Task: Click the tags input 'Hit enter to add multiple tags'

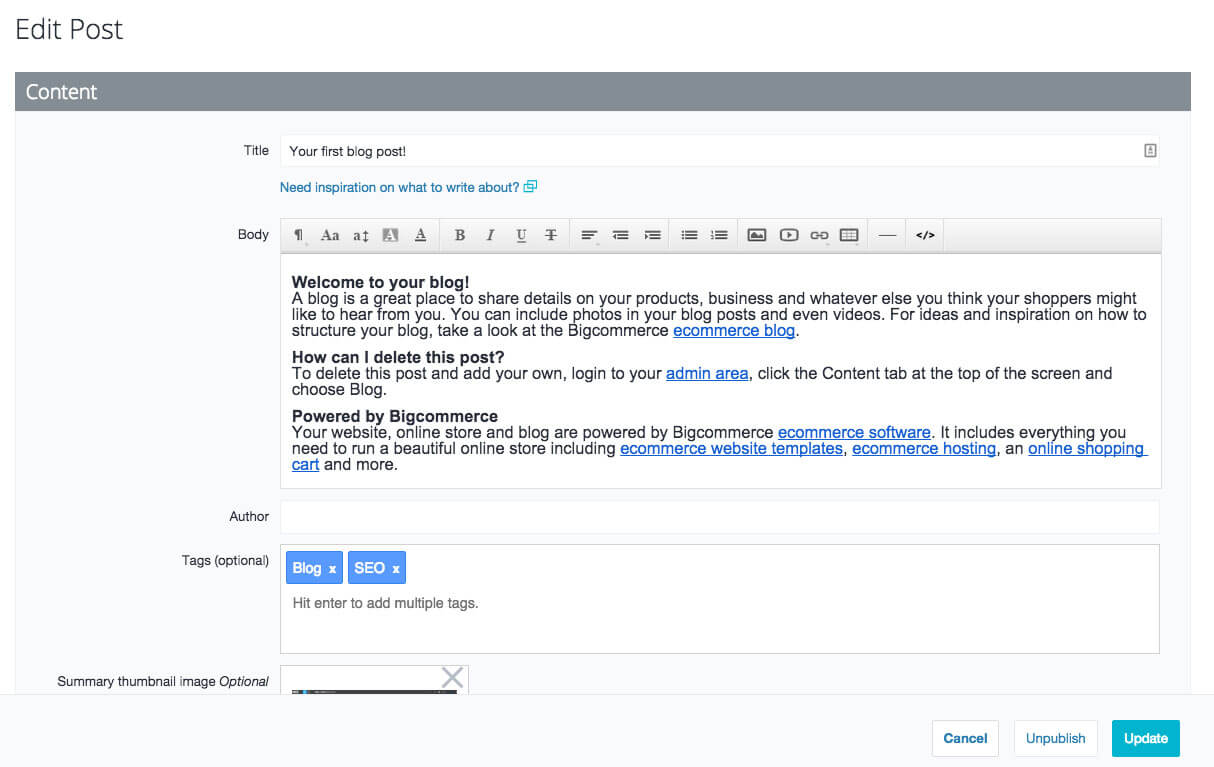Action: coord(719,604)
